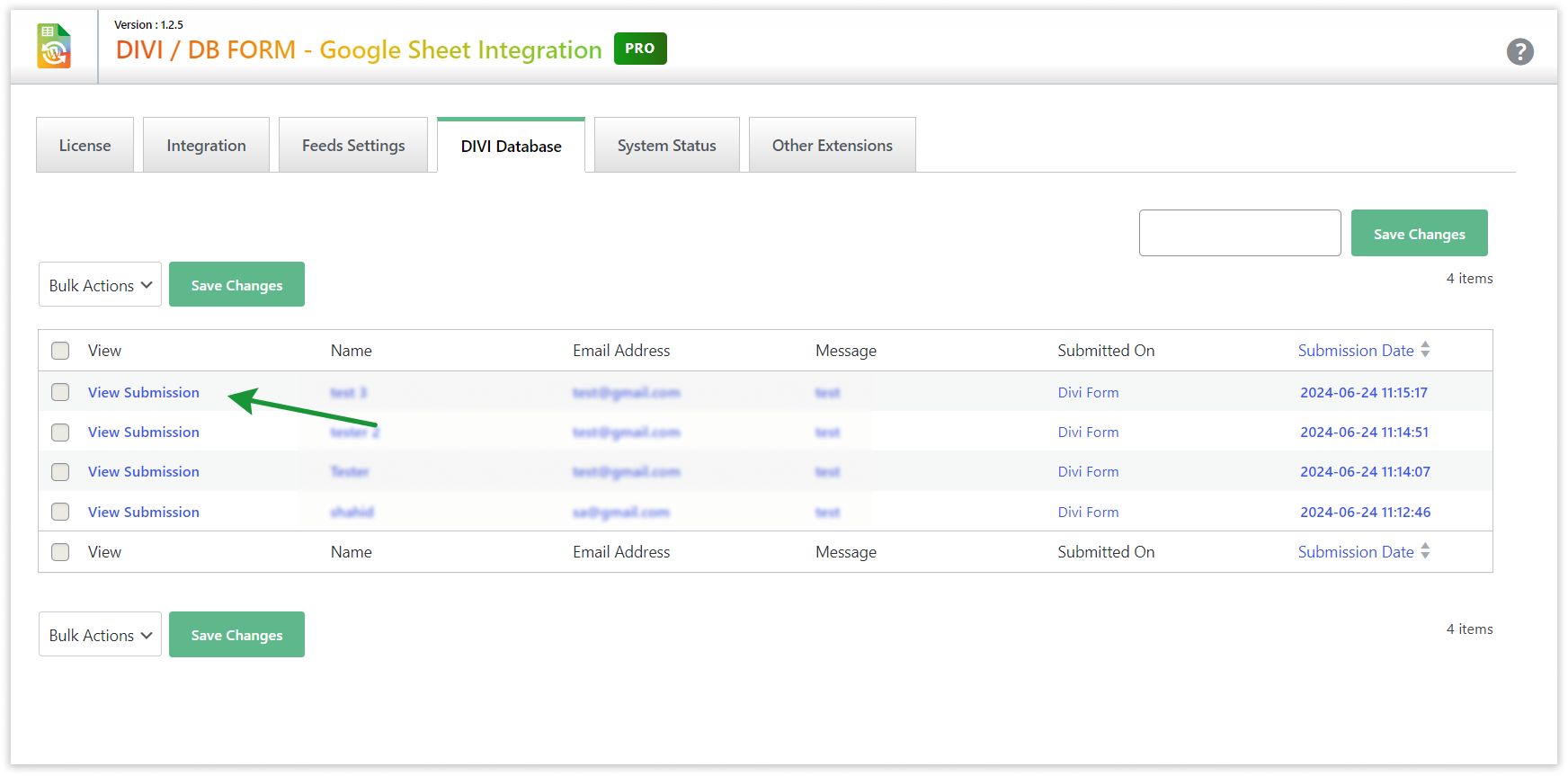Select the License tab
The height and width of the screenshot is (776, 1568).
pos(85,146)
